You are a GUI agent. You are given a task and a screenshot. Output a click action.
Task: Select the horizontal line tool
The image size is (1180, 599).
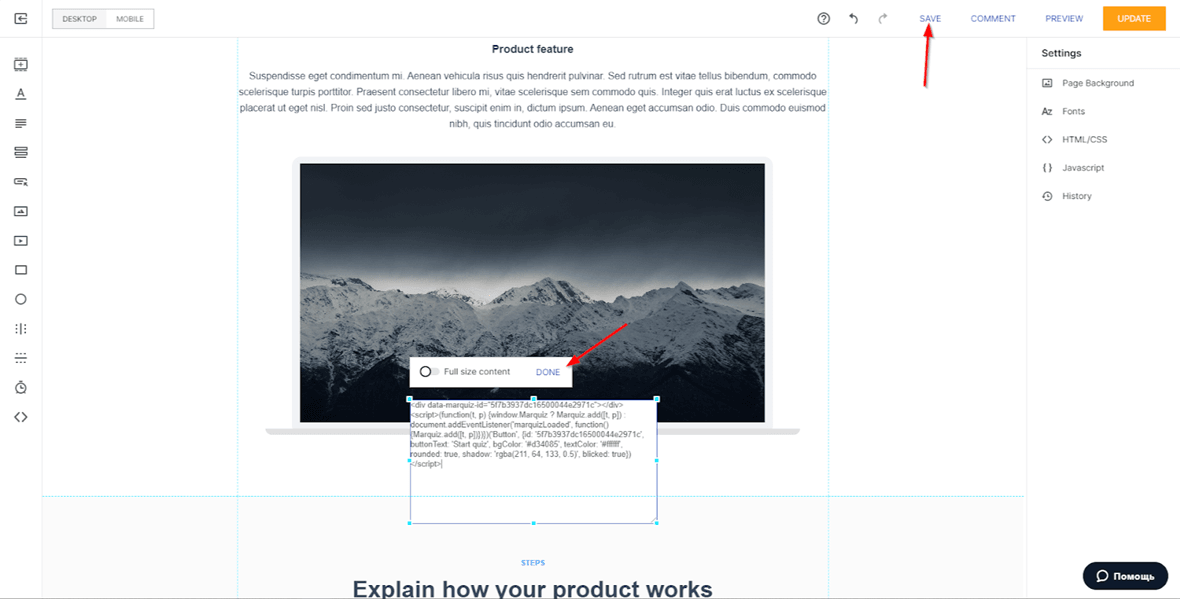[x=21, y=357]
